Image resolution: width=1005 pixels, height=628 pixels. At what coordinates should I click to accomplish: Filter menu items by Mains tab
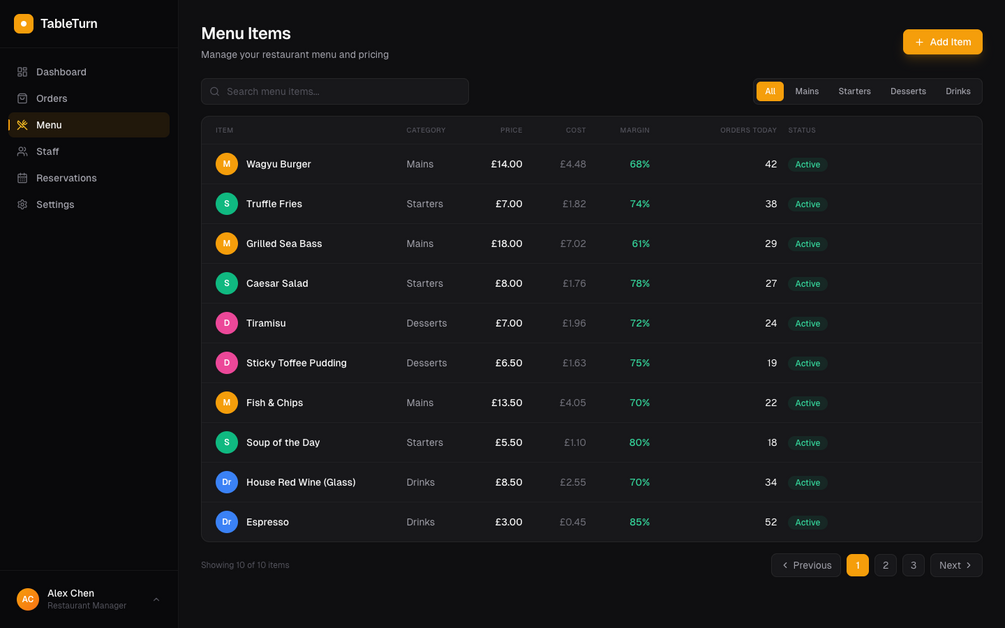807,91
